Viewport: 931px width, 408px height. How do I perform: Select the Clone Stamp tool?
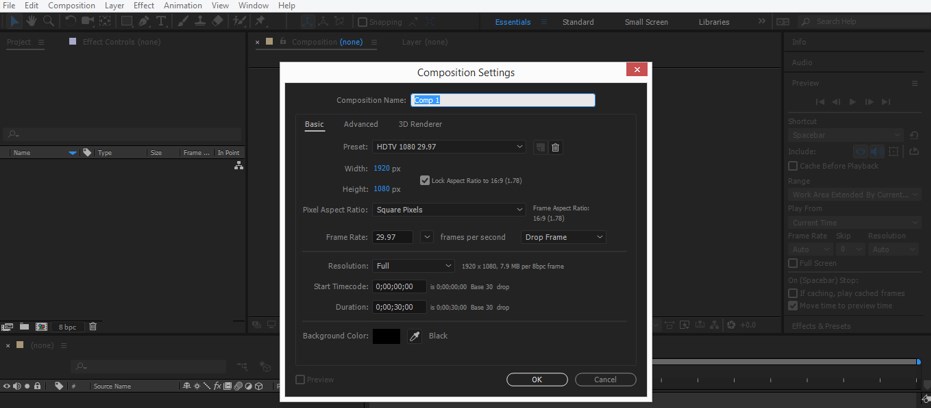click(200, 21)
